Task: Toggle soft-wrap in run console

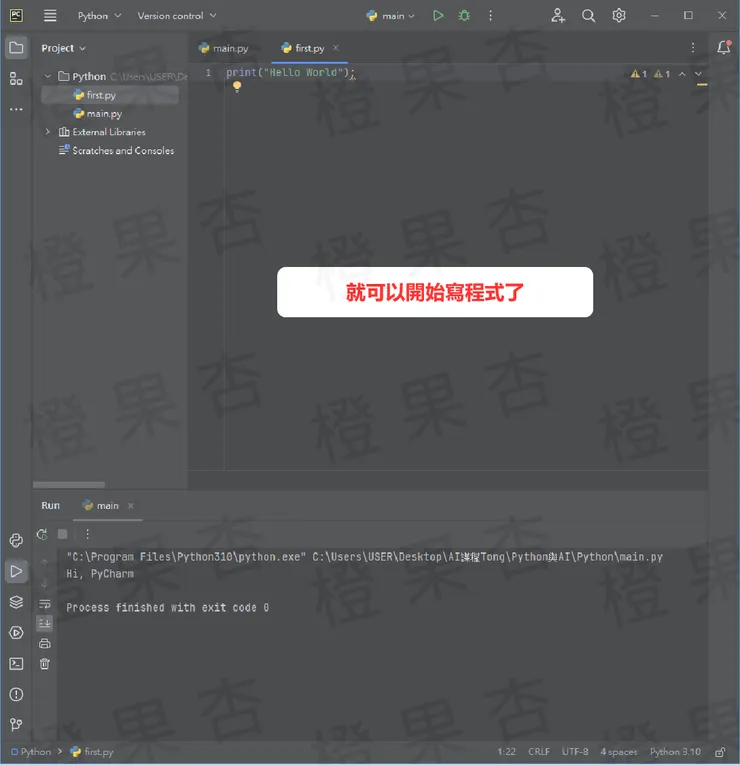Action: click(44, 604)
